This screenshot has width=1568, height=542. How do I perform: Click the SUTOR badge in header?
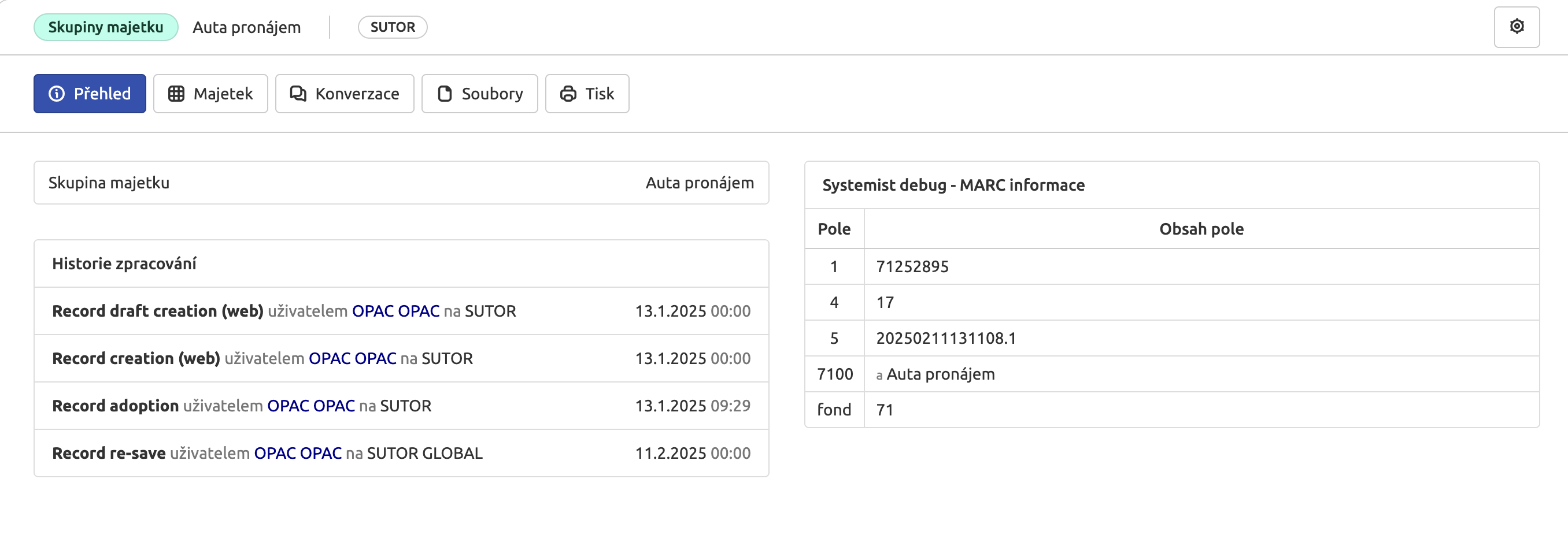tap(393, 27)
